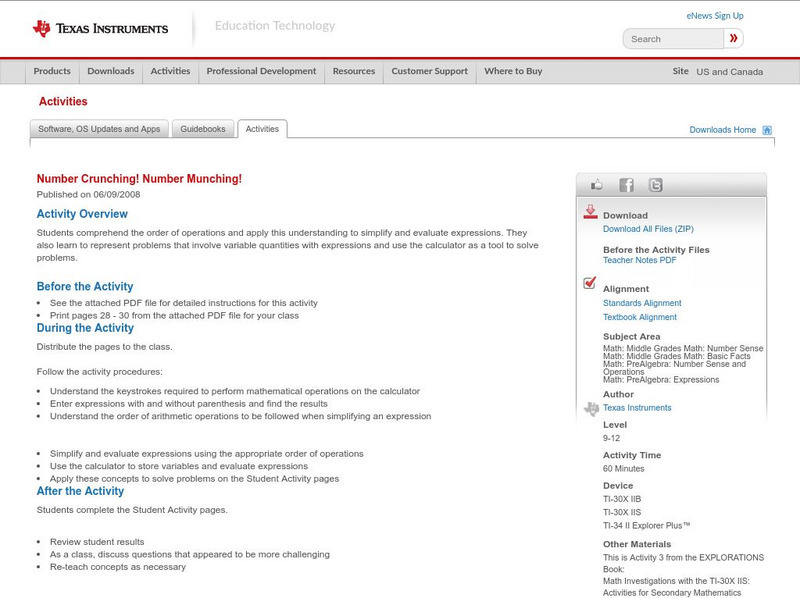Open the Where to Buy menu
This screenshot has width=800, height=598.
point(513,71)
